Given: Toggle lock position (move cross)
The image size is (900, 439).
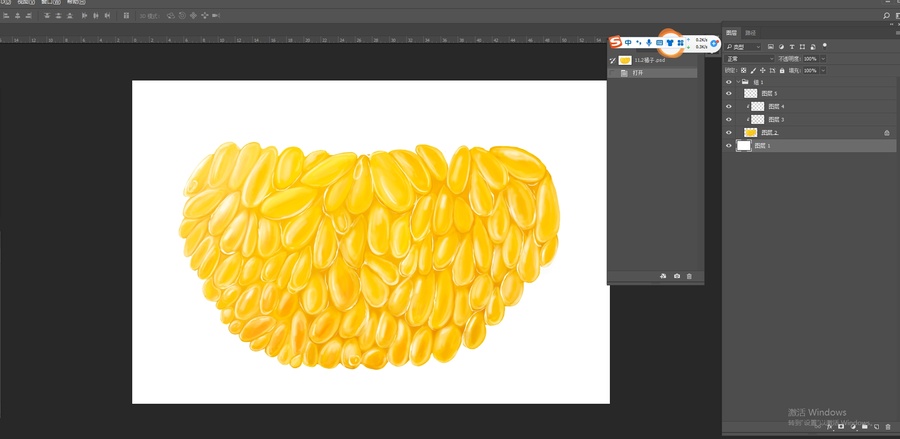Looking at the screenshot, I should tap(763, 70).
